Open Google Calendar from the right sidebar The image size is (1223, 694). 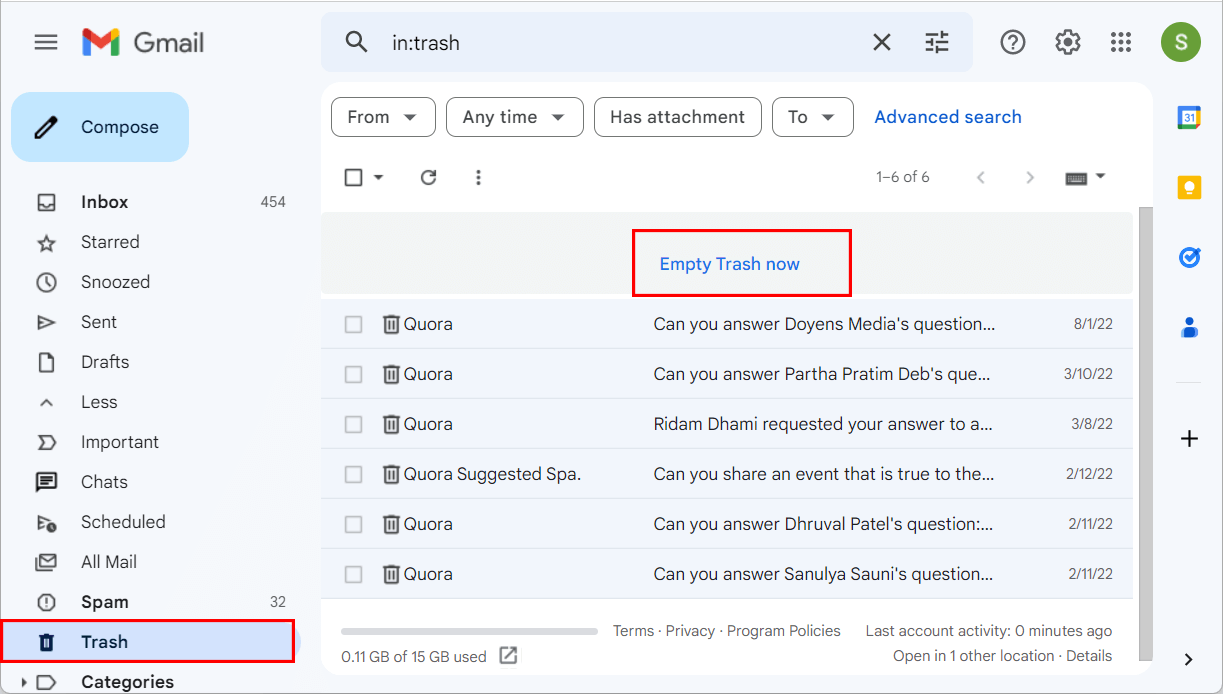[x=1188, y=117]
